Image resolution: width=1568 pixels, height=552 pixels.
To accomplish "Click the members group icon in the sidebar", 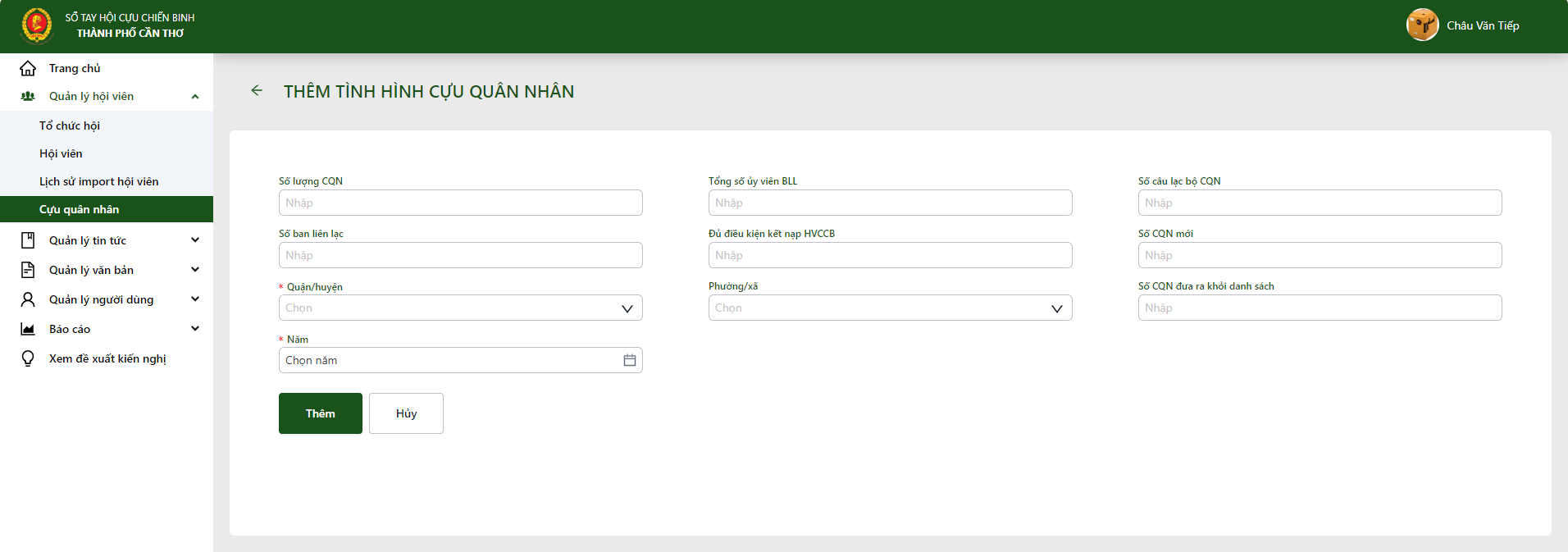I will 28,96.
